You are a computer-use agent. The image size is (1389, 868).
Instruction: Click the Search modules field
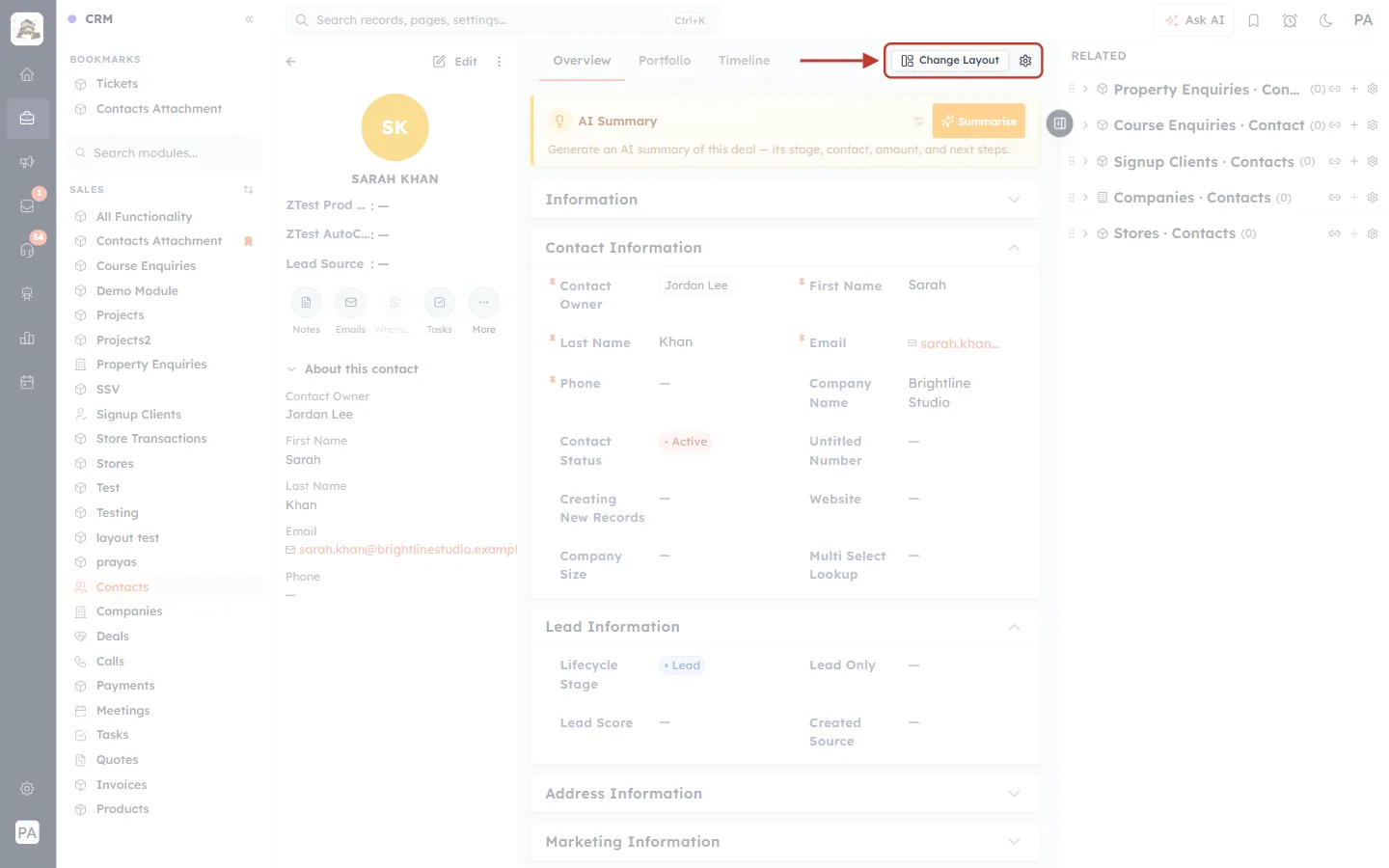click(x=164, y=152)
